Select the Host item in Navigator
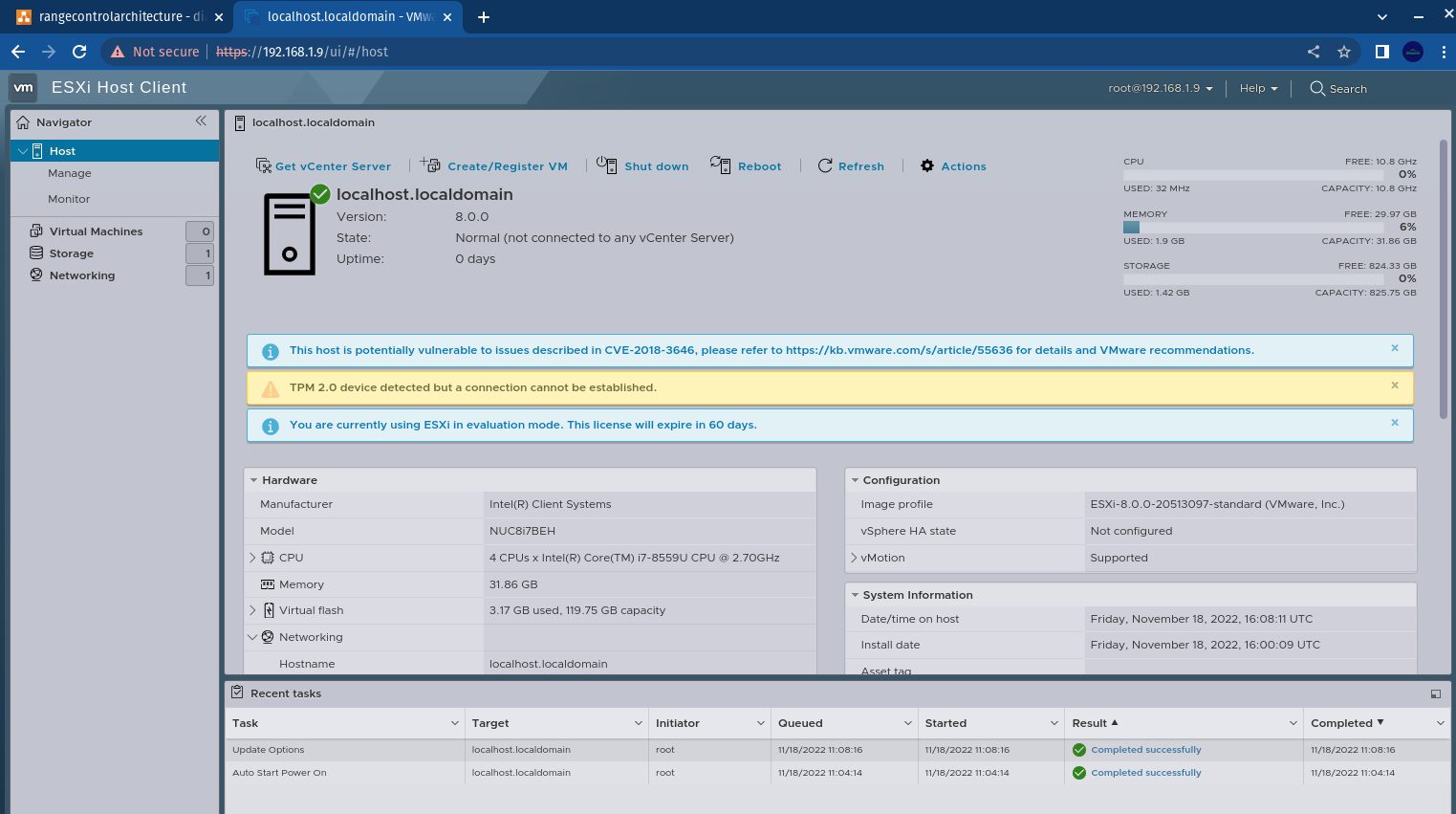 pos(115,151)
